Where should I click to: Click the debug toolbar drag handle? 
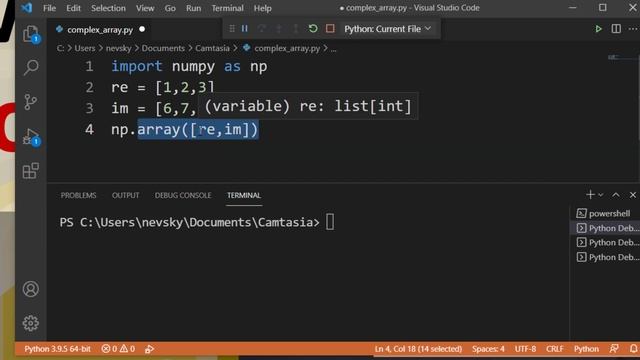point(232,29)
